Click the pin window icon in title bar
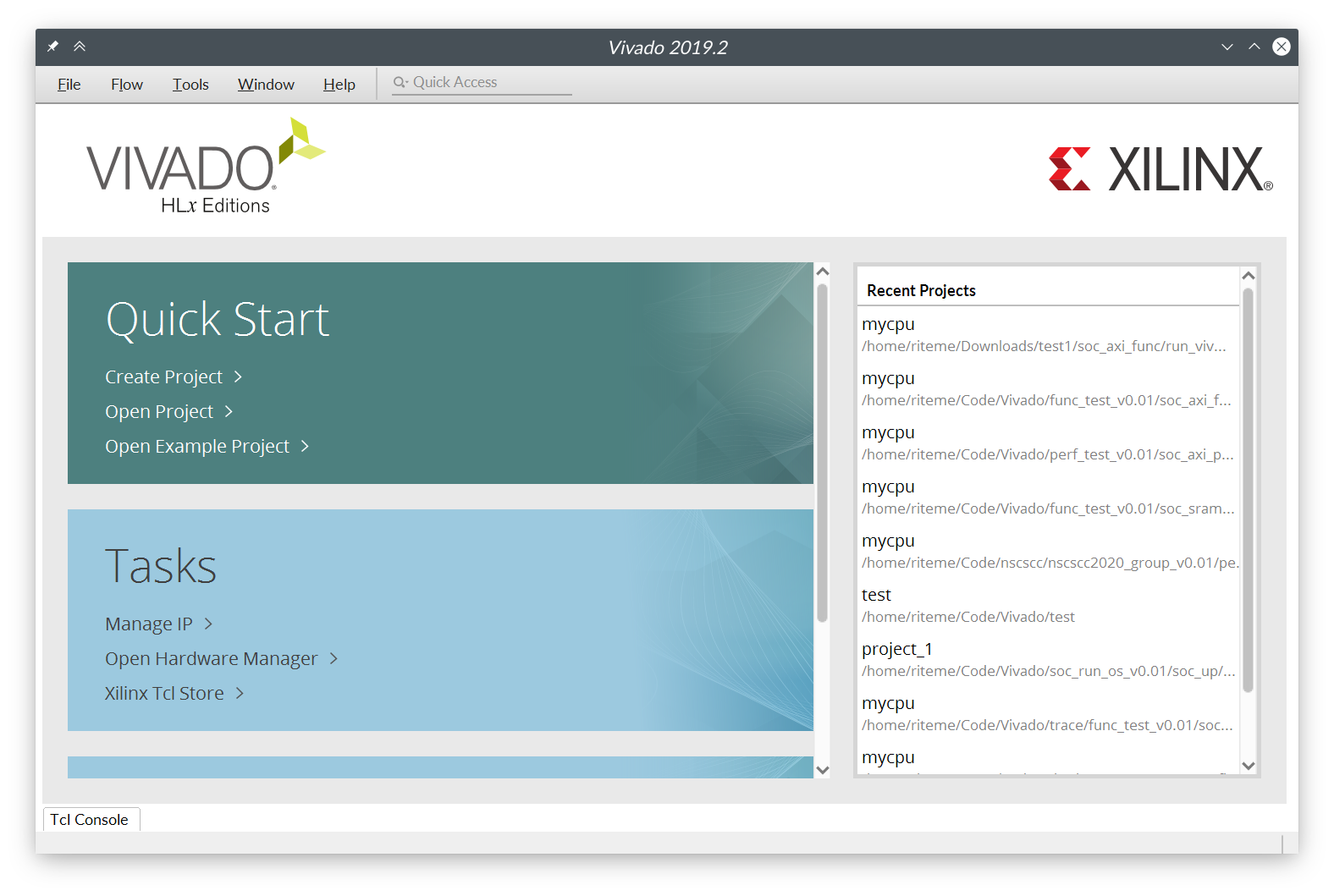This screenshot has height=896, width=1334. coord(52,47)
